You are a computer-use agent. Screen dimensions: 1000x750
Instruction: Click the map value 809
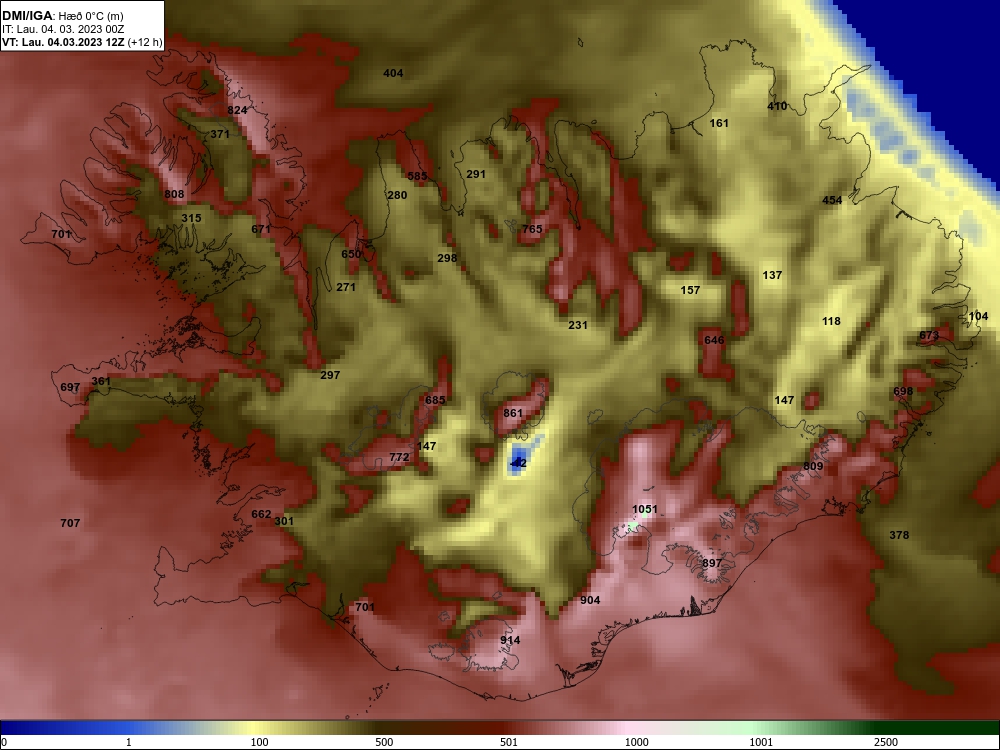(813, 466)
